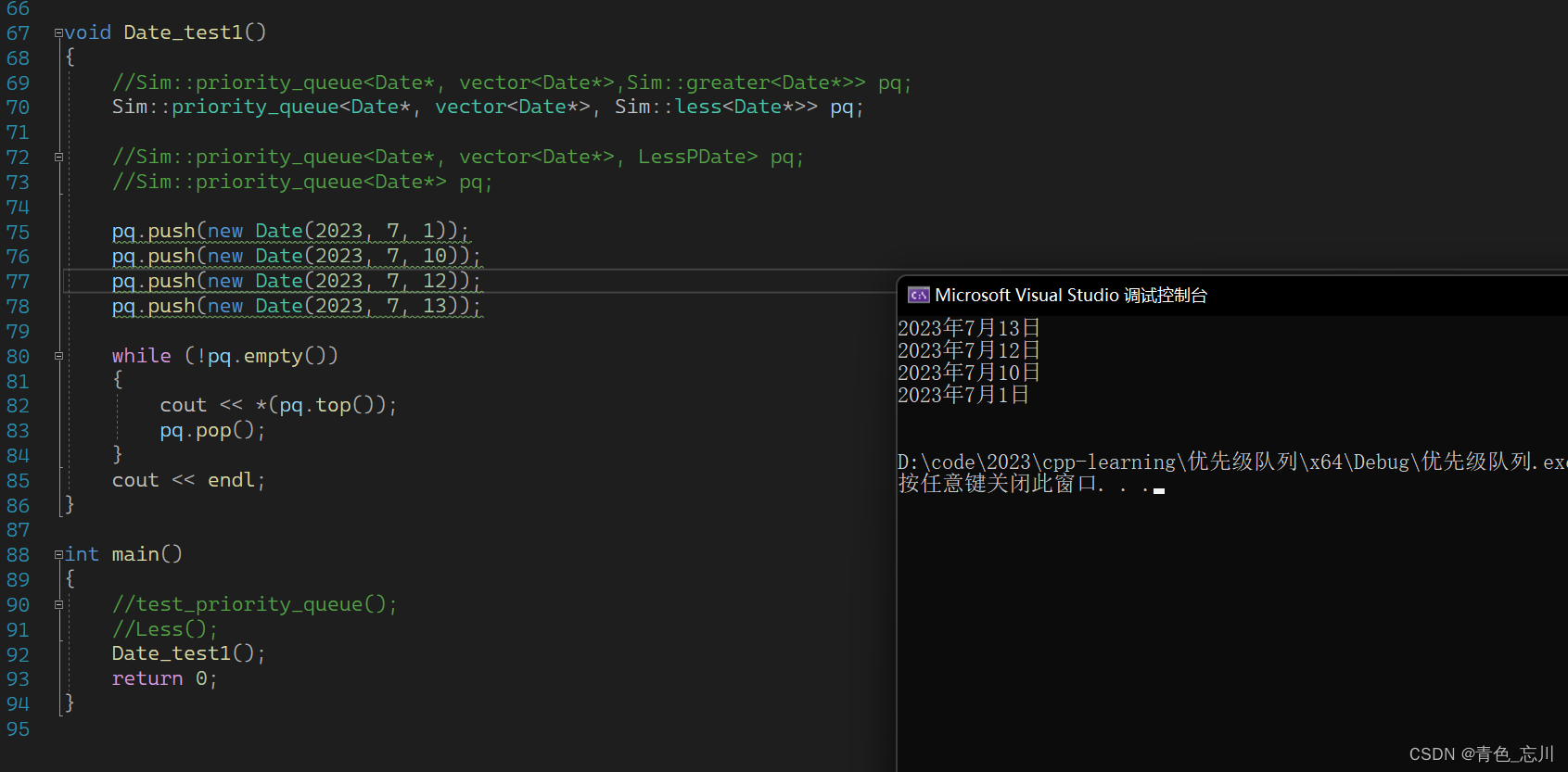Click the console executable path line
Viewport: 1568px width, 772px height.
1232,462
